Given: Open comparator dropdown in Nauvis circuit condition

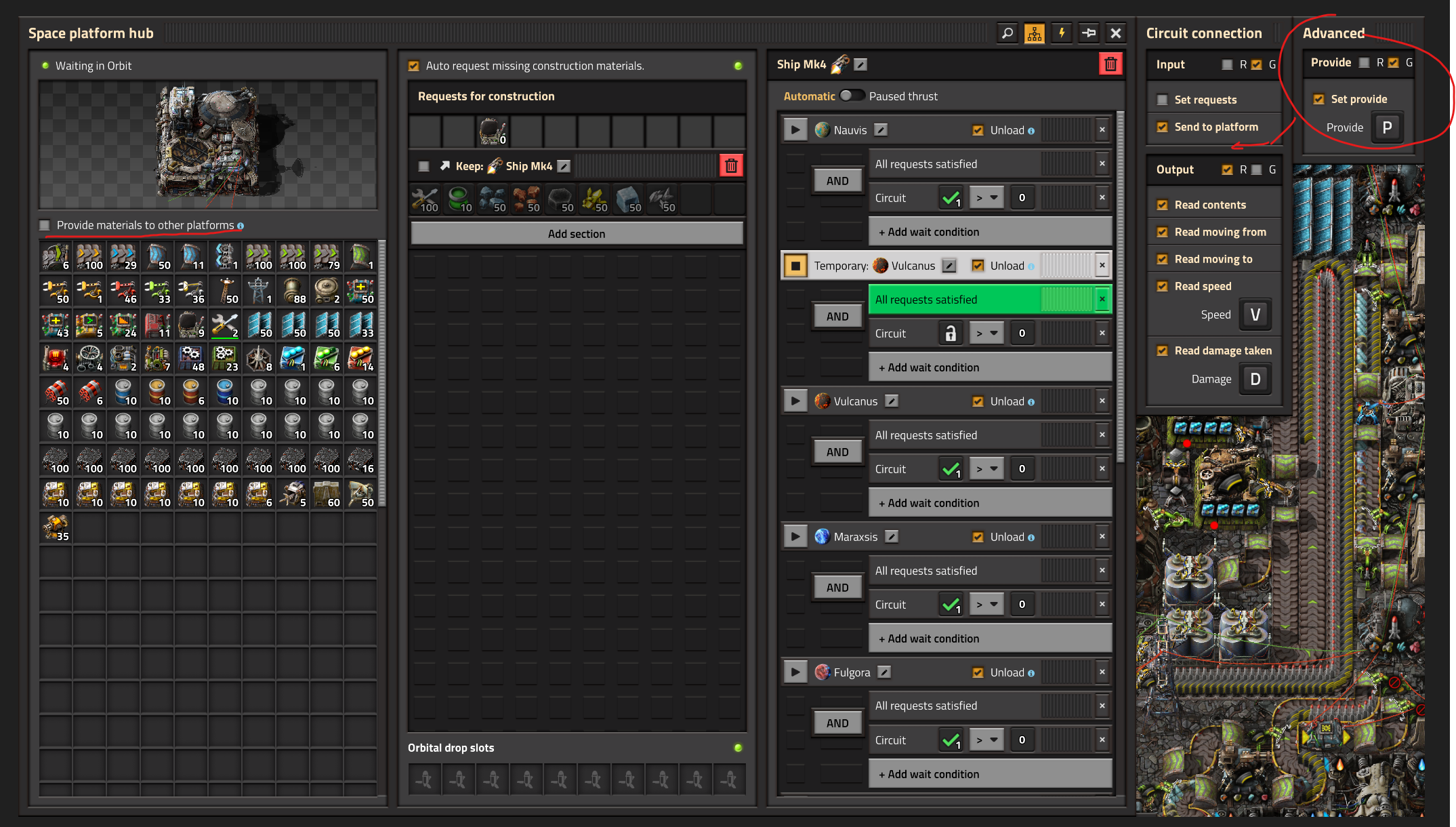Looking at the screenshot, I should pyautogui.click(x=986, y=198).
